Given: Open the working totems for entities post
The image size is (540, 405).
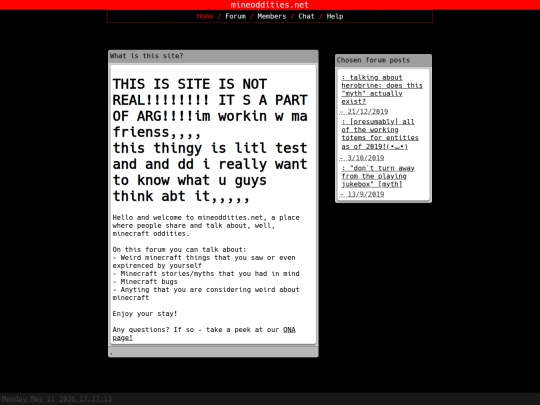Looking at the screenshot, I should tap(380, 134).
